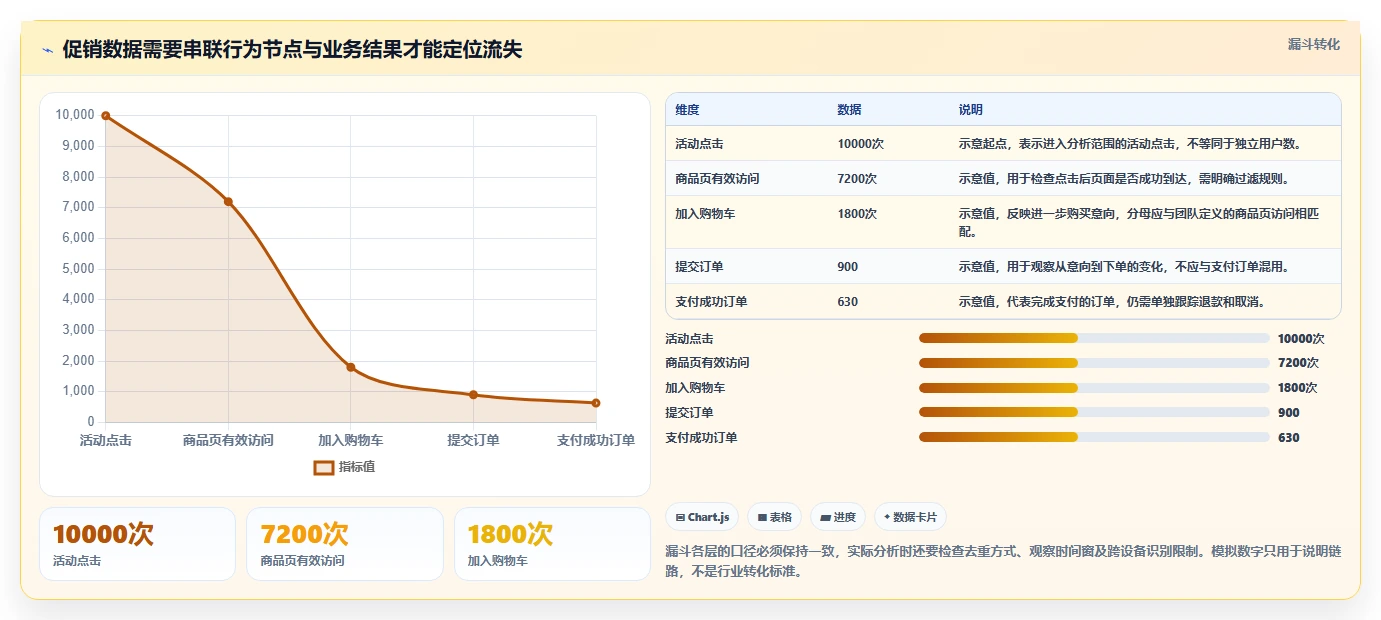Click the 10000次 value beside the progress bar

pos(1301,339)
